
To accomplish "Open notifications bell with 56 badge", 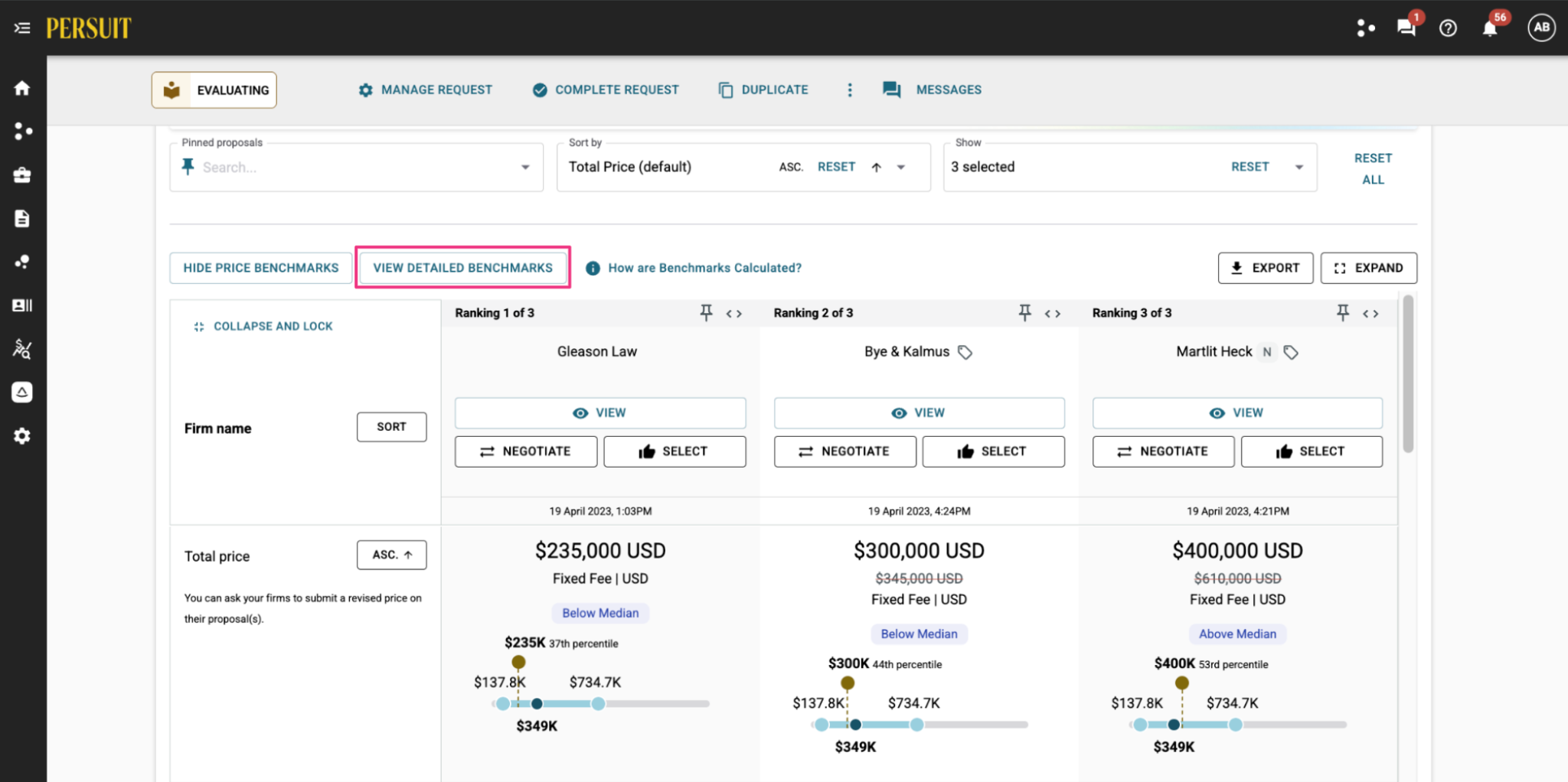I will [x=1490, y=28].
